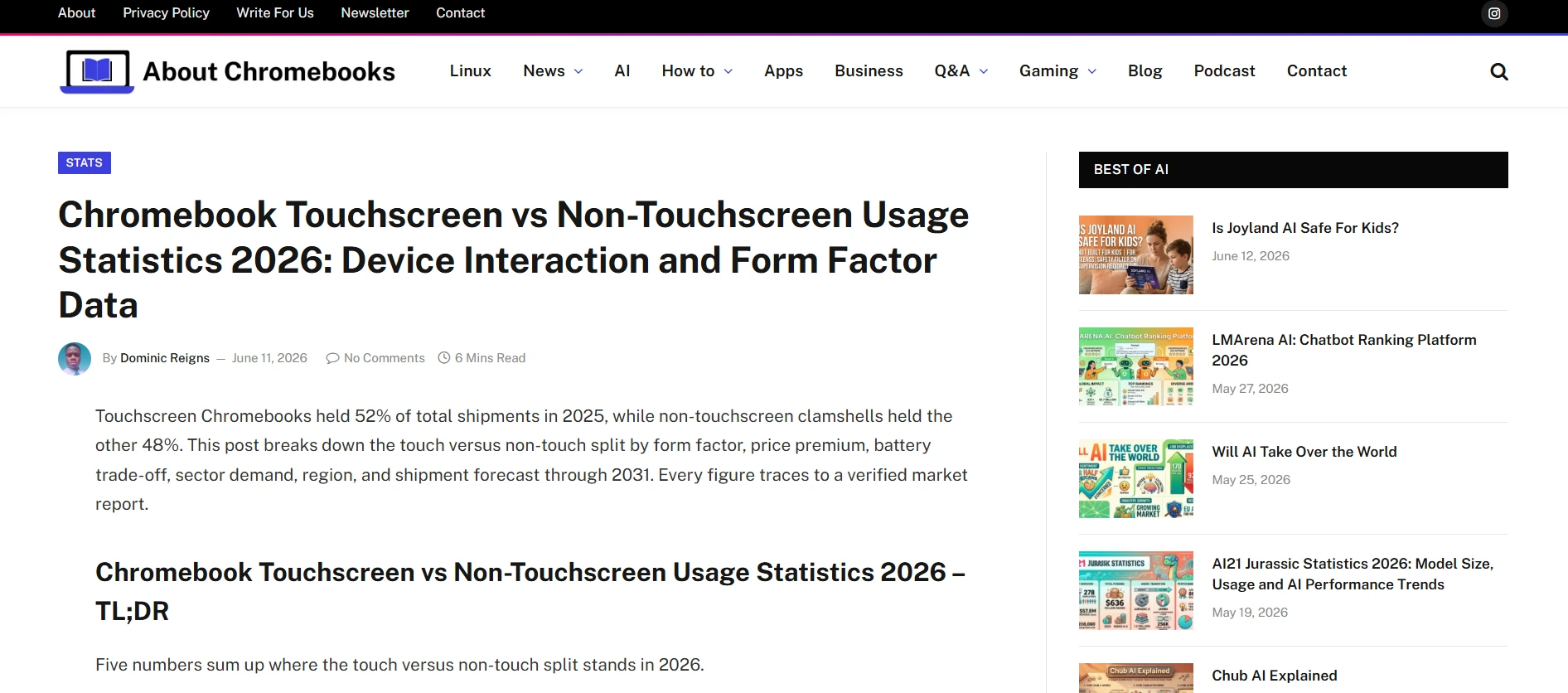Open LMArena AI Chatbot Ranking Platform article

click(x=1343, y=350)
